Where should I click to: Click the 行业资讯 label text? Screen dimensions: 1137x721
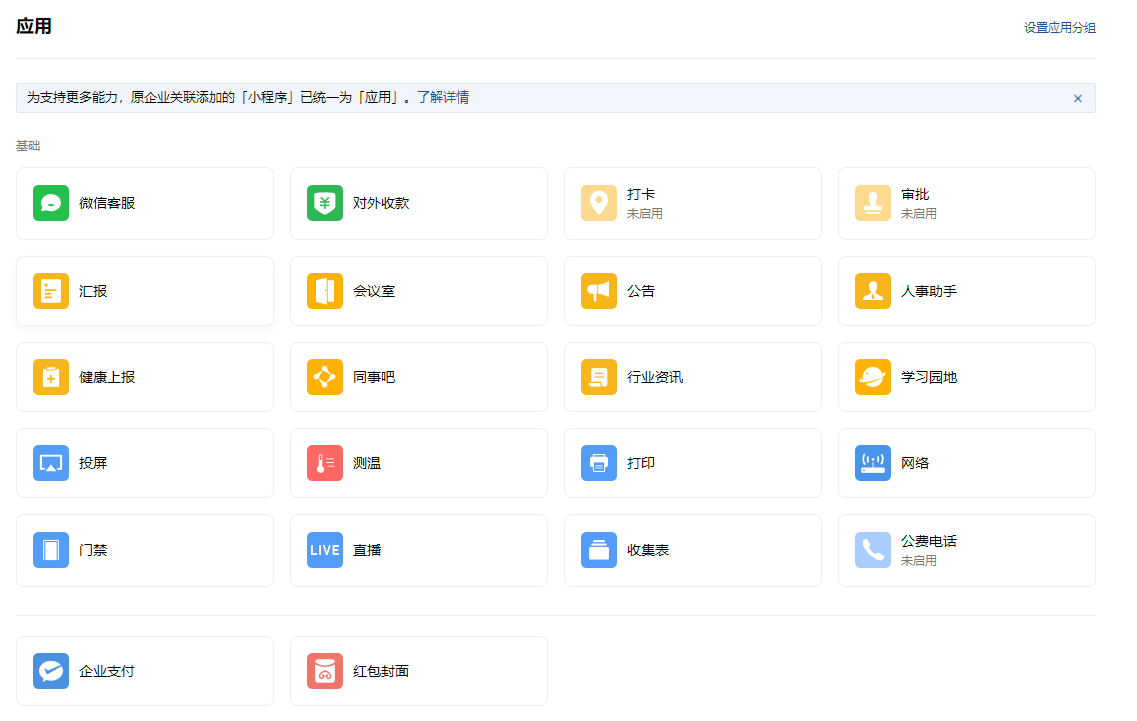tap(655, 377)
